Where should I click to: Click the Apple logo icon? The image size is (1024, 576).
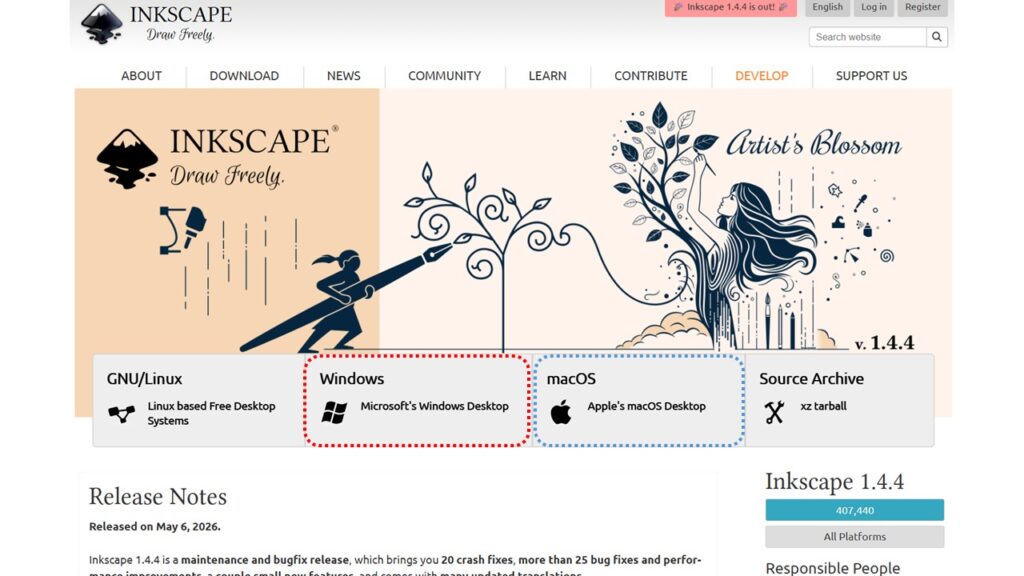point(560,413)
